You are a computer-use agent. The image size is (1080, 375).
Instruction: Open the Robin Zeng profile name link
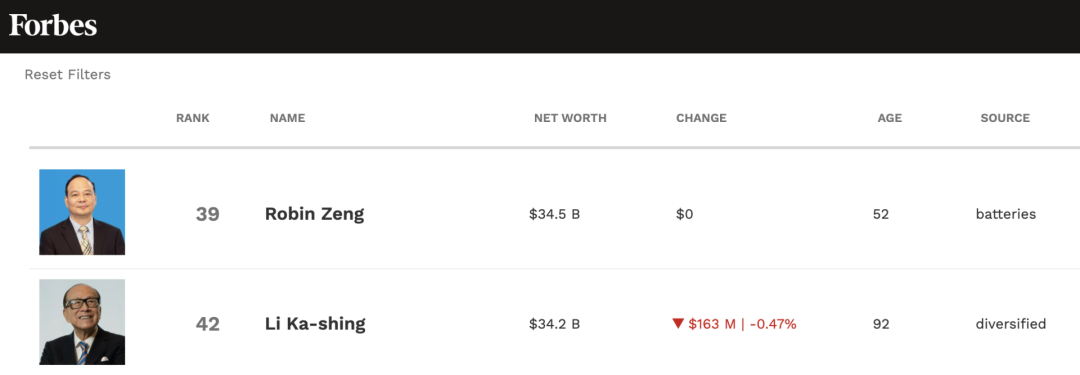point(315,214)
